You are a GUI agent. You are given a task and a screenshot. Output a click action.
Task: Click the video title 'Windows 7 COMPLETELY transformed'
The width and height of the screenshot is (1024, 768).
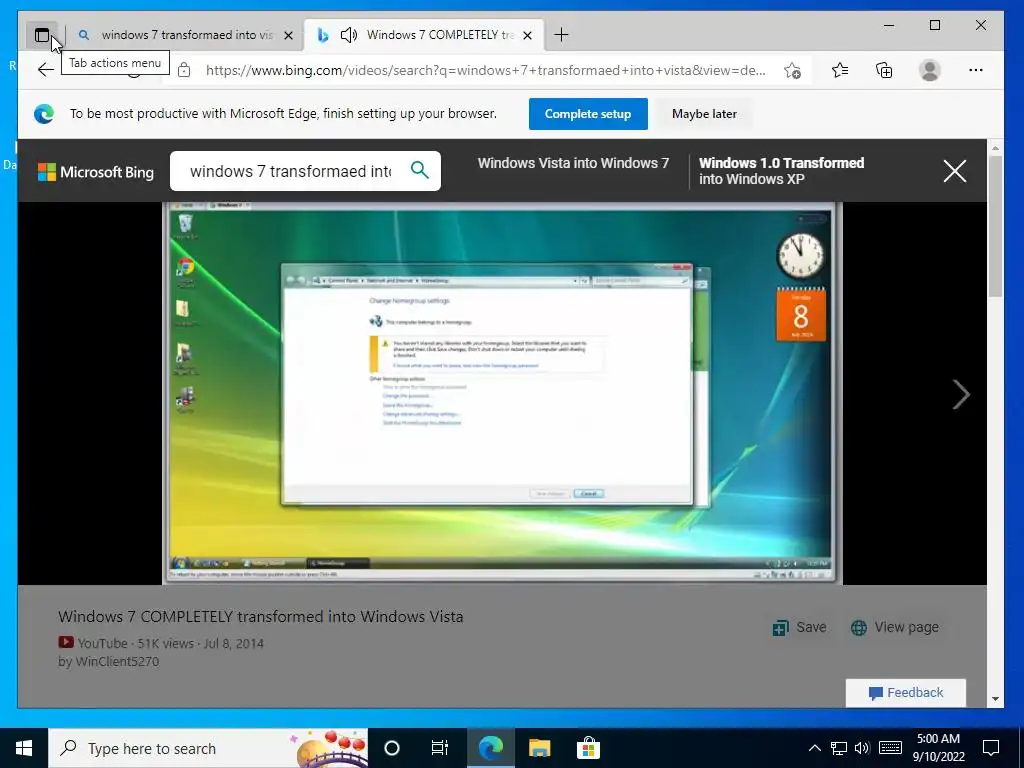261,616
